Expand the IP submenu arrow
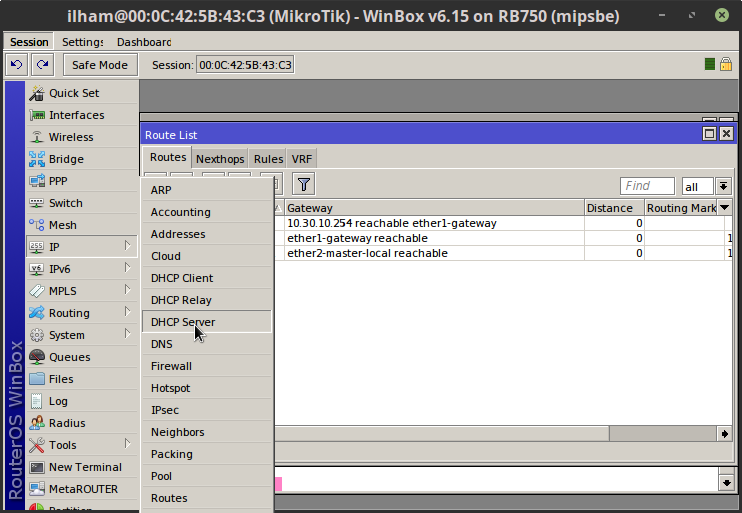 point(127,246)
